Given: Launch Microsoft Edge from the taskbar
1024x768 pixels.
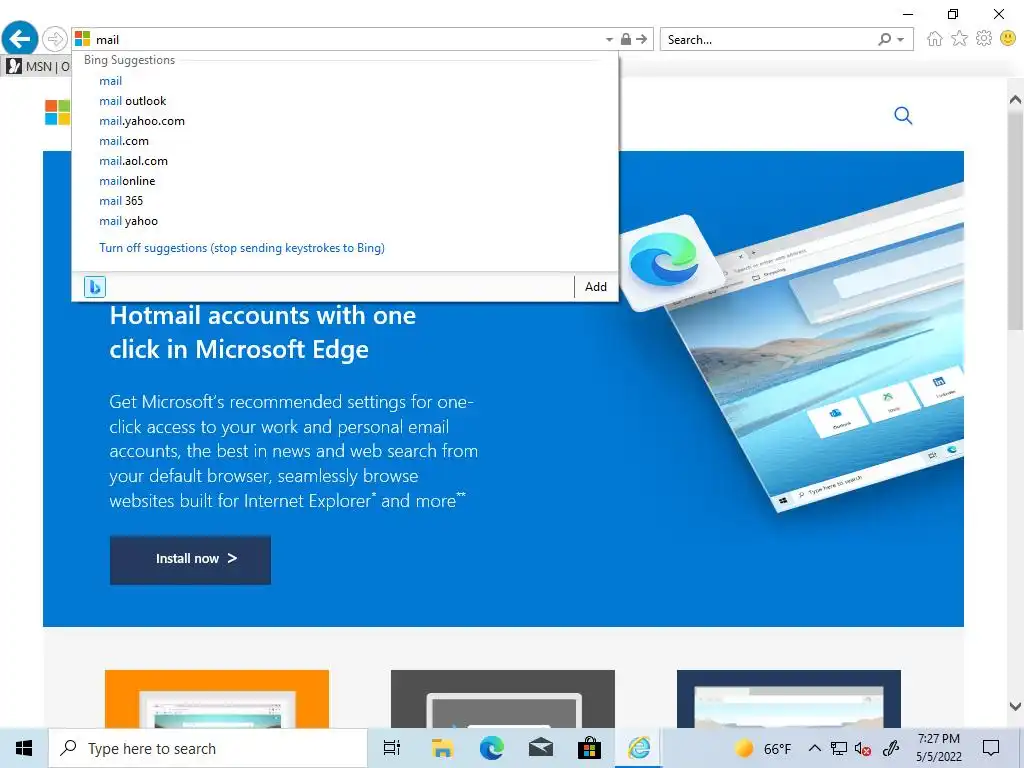Looking at the screenshot, I should tap(491, 748).
